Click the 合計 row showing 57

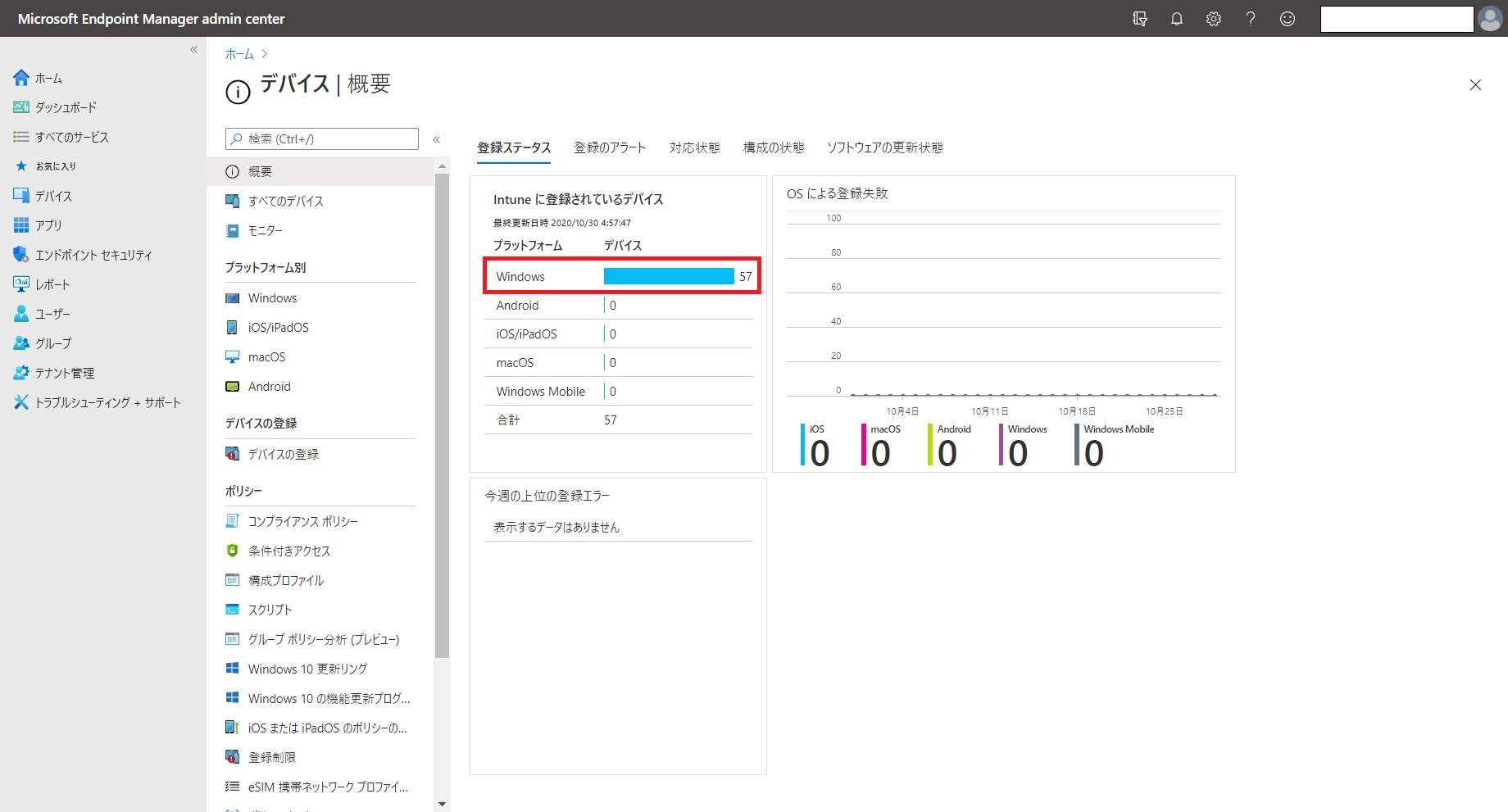(x=619, y=420)
